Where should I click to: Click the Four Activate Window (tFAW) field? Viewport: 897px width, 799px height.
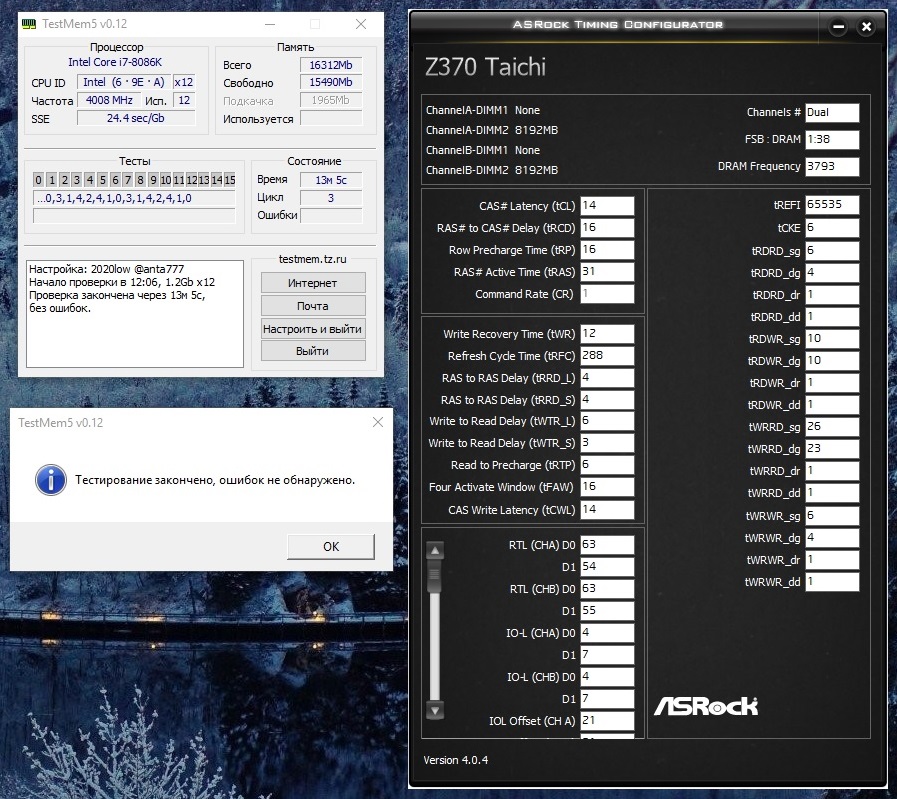click(x=607, y=487)
